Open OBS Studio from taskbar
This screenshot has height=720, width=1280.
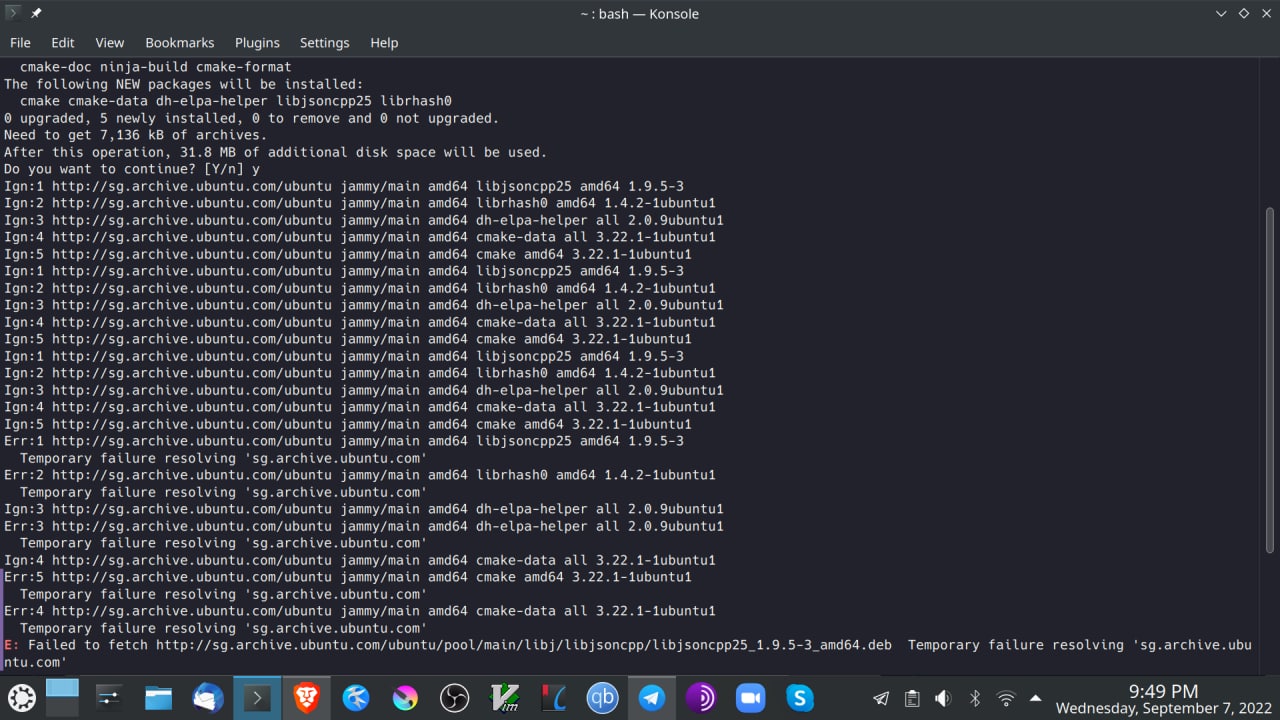454,697
